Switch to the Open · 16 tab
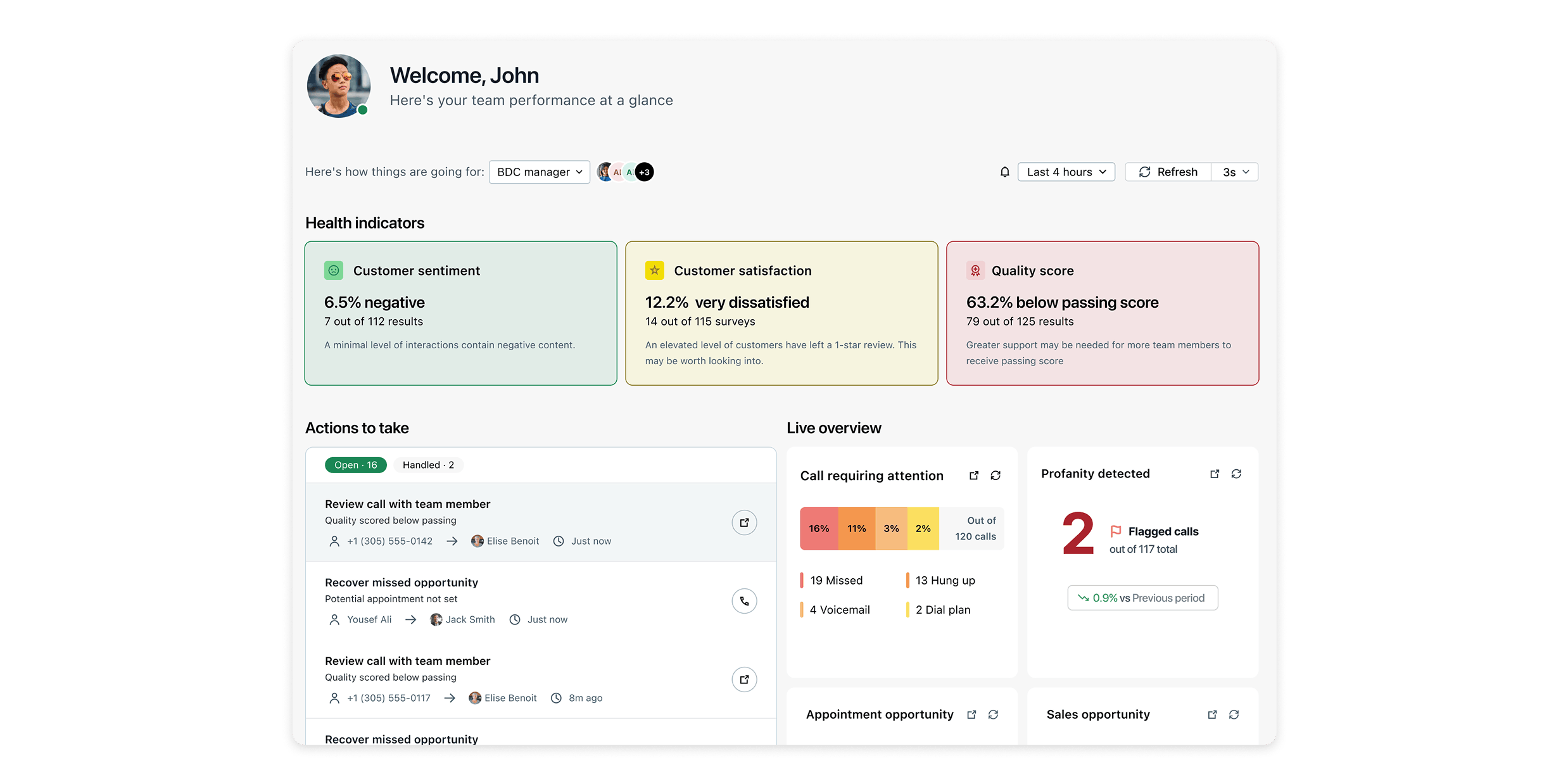The width and height of the screenshot is (1568, 784). pyautogui.click(x=356, y=465)
